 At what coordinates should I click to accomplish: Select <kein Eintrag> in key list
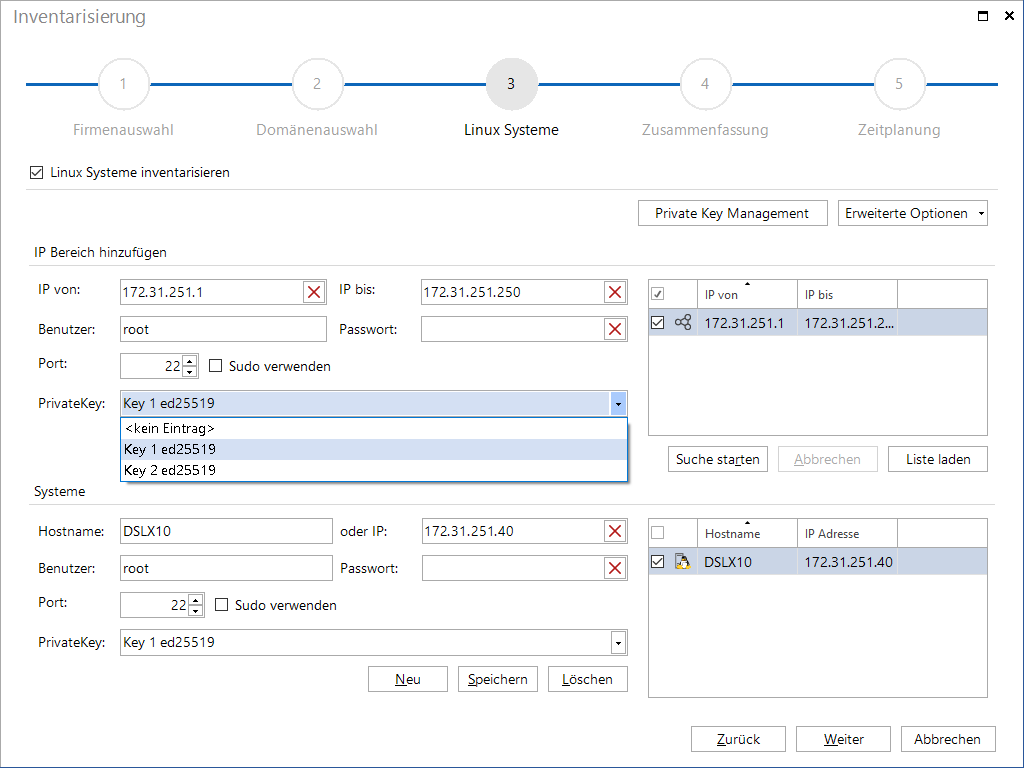[x=374, y=428]
